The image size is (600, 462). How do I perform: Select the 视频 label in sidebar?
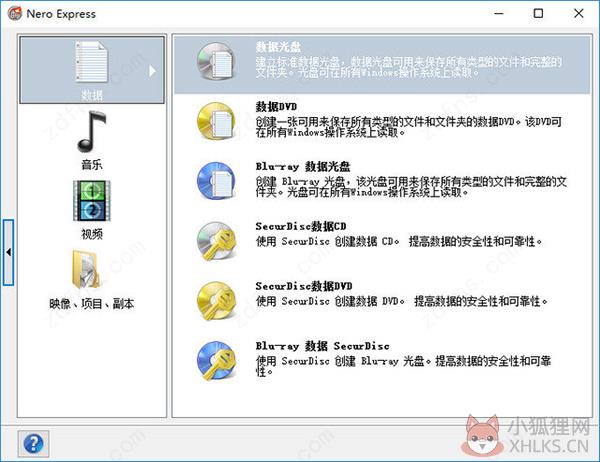tap(92, 234)
